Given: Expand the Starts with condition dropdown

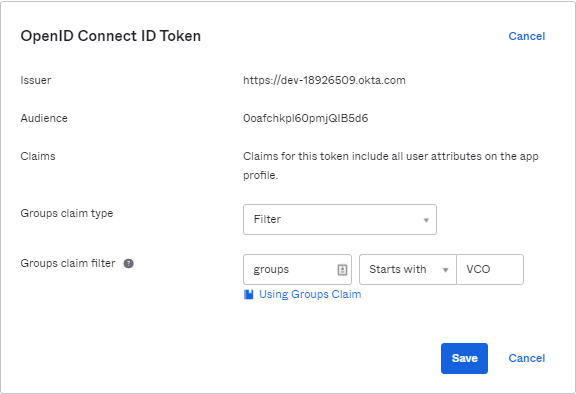Looking at the screenshot, I should point(408,270).
